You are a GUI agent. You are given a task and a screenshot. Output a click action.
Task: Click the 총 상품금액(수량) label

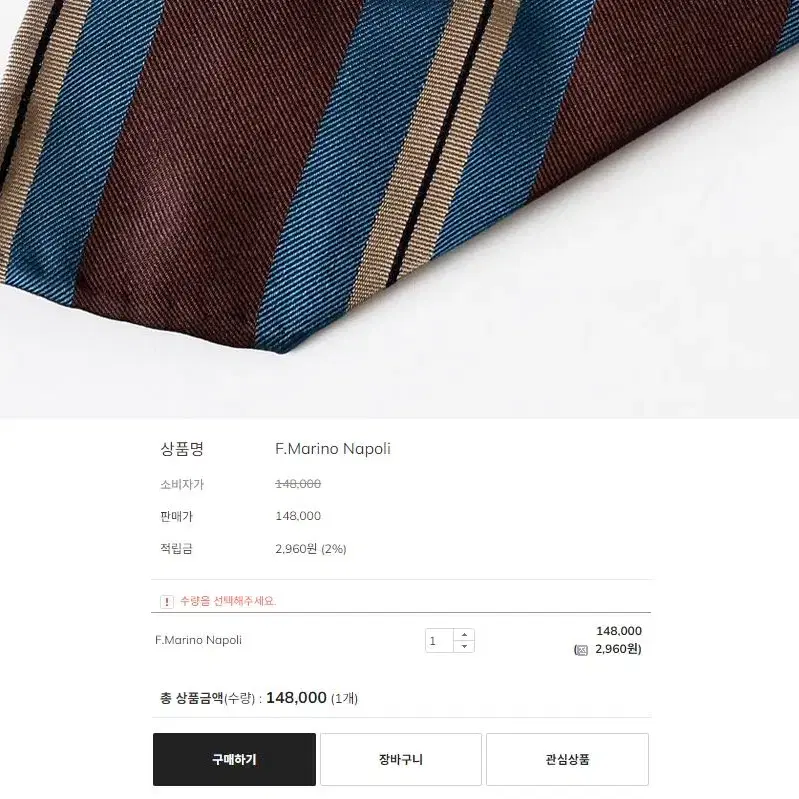(x=207, y=698)
